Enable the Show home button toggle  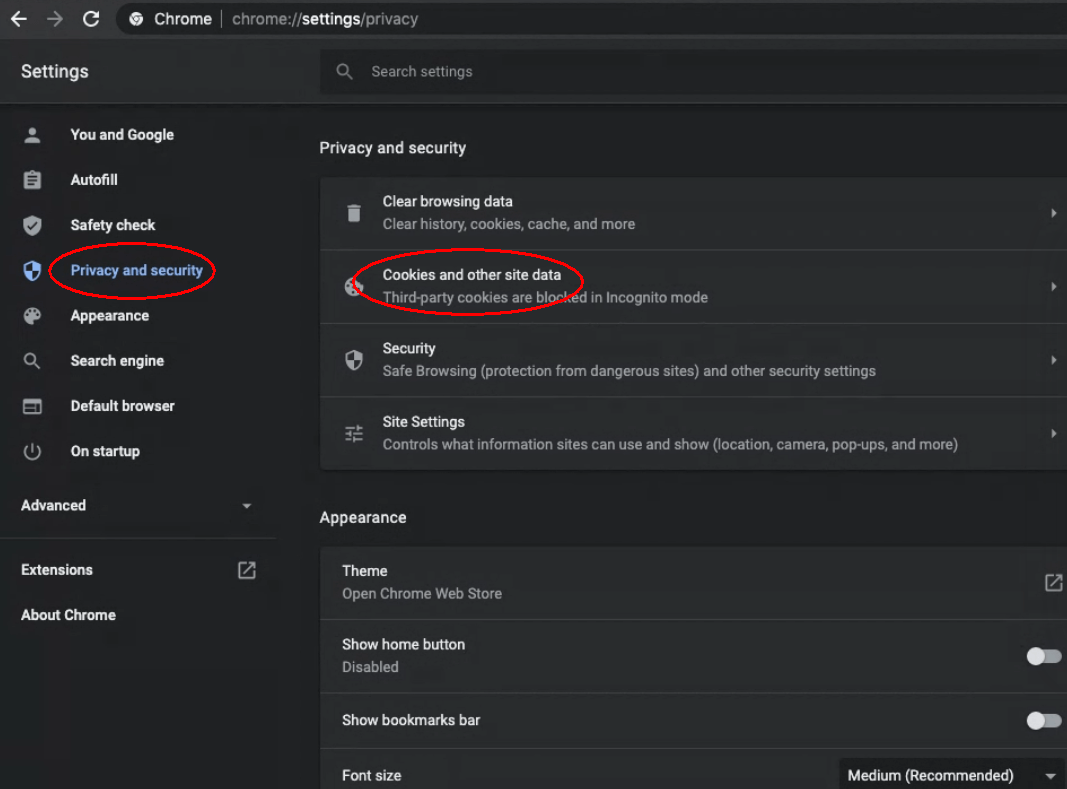(x=1043, y=656)
